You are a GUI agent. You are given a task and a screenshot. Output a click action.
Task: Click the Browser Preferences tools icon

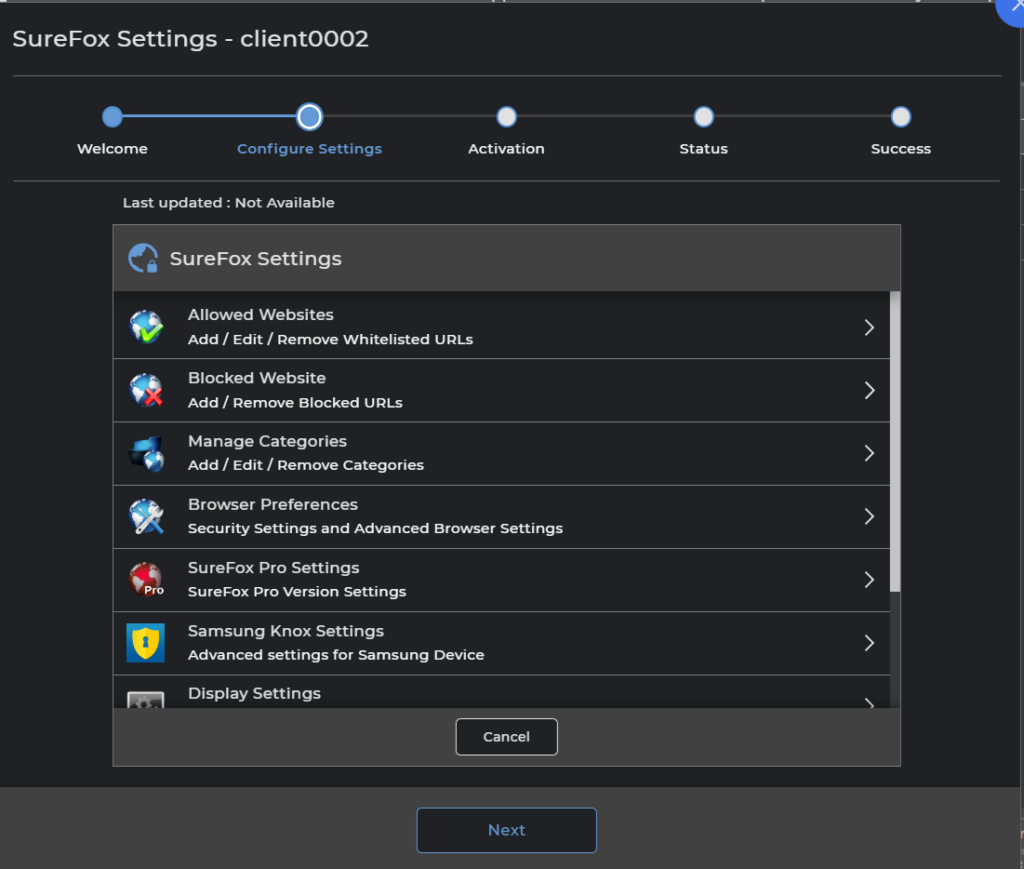[x=146, y=517]
